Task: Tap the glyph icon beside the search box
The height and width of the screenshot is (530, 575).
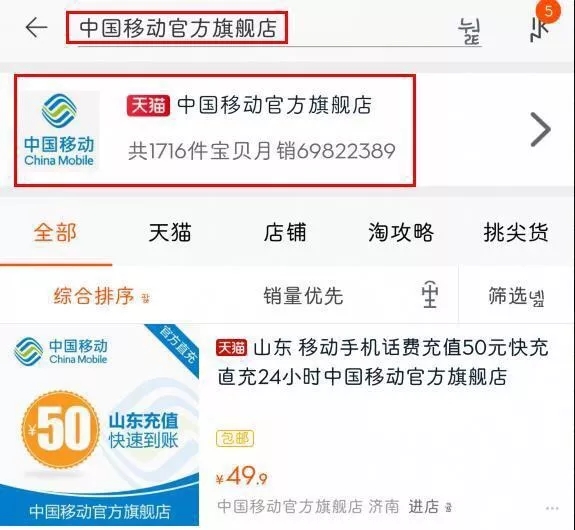Action: (469, 31)
